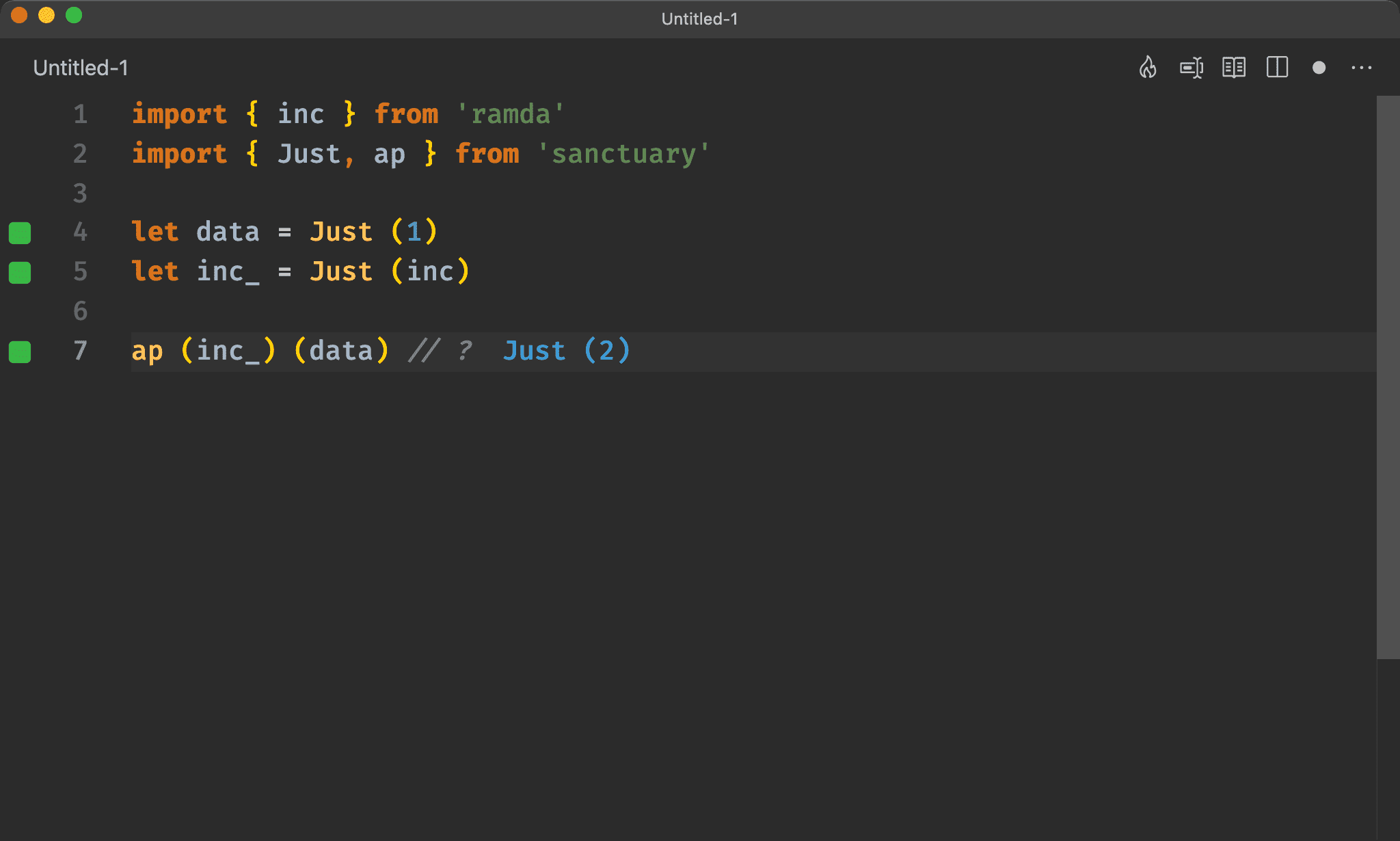
Task: Click the vertical scrollbar thumb
Action: tap(1388, 377)
